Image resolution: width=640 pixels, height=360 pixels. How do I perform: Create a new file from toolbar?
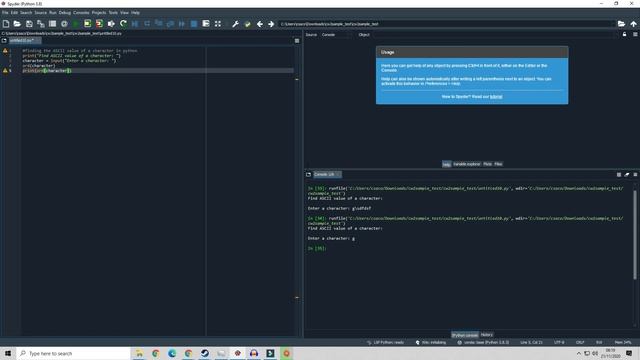coord(6,24)
